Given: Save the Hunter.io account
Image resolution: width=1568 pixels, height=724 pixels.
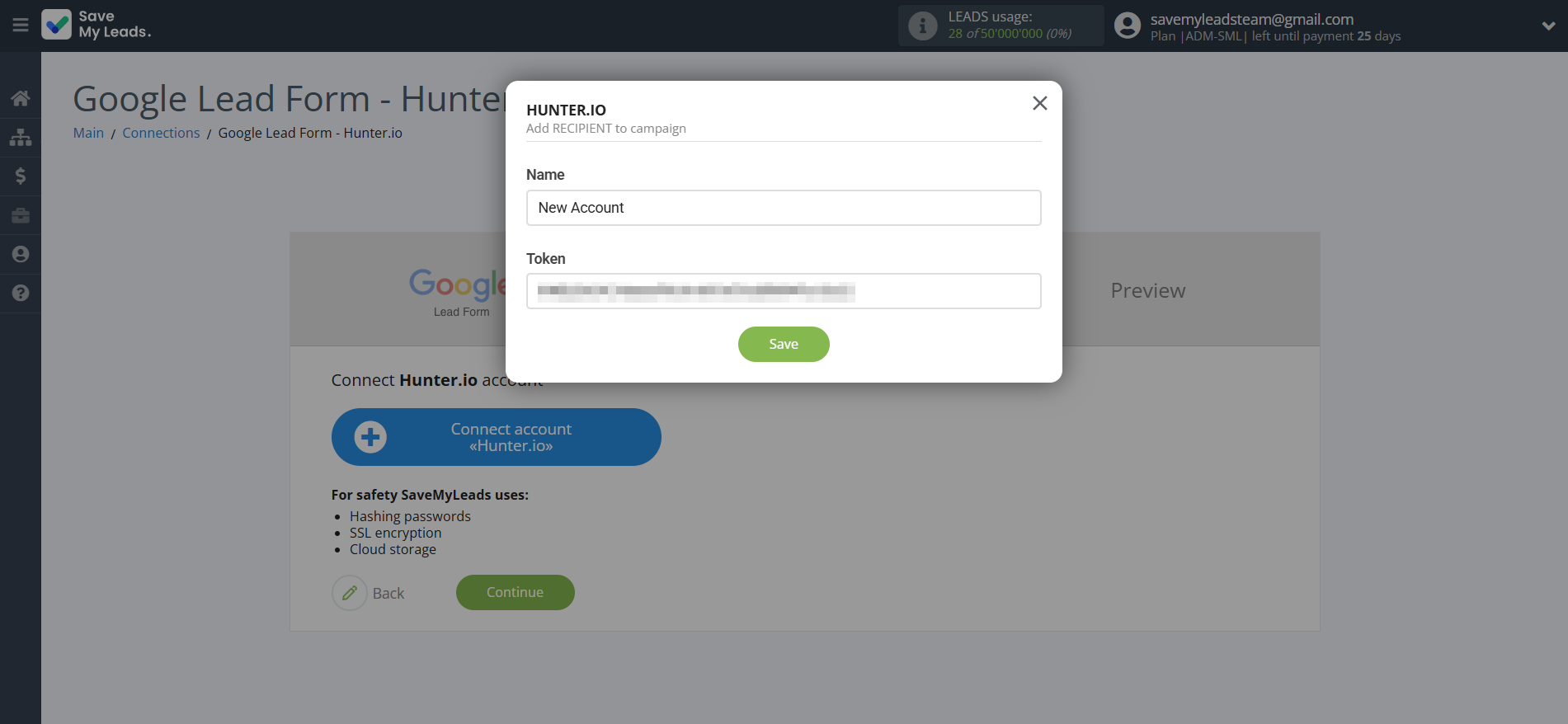Looking at the screenshot, I should tap(784, 344).
